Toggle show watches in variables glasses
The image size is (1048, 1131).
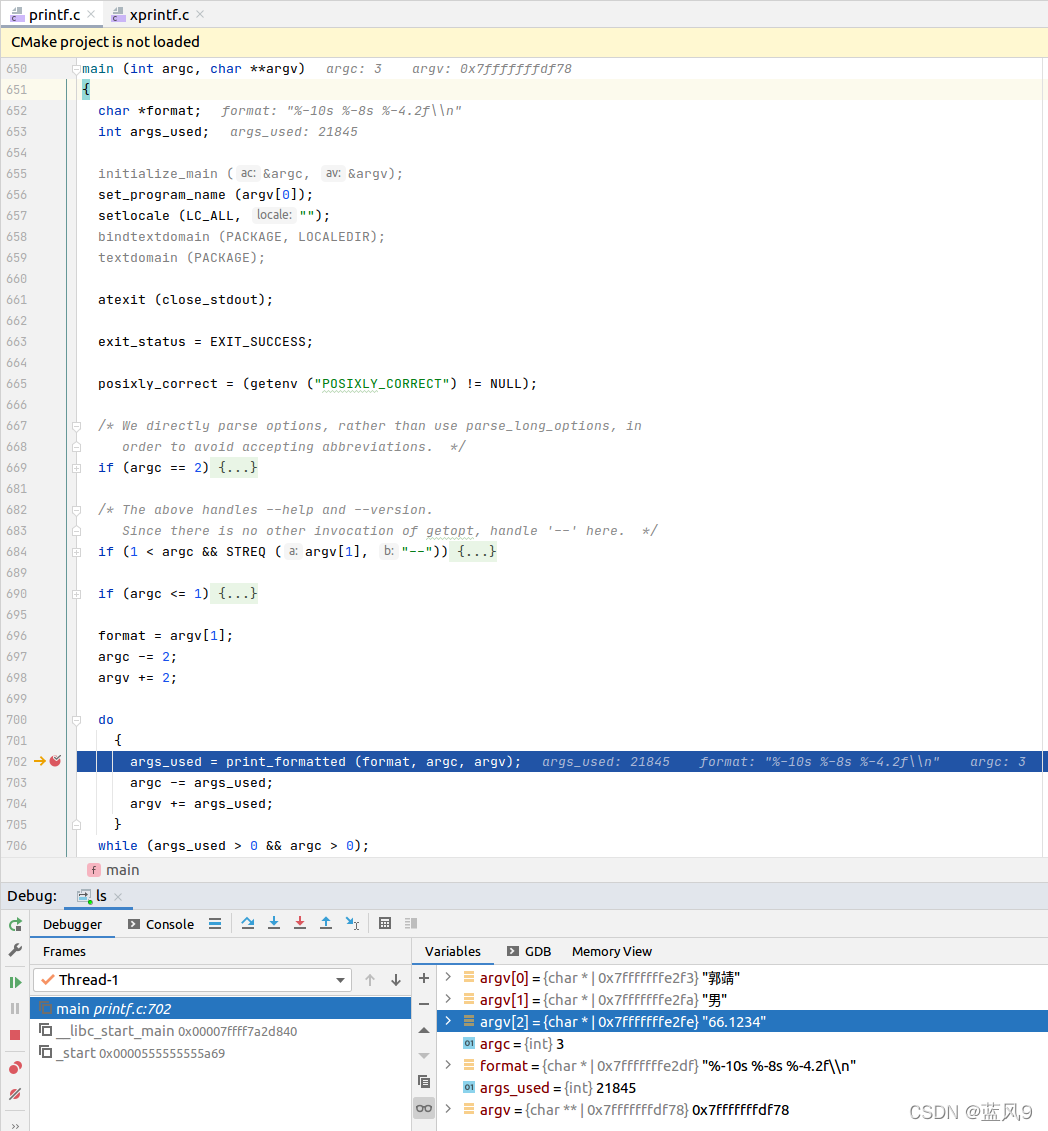click(x=424, y=1108)
